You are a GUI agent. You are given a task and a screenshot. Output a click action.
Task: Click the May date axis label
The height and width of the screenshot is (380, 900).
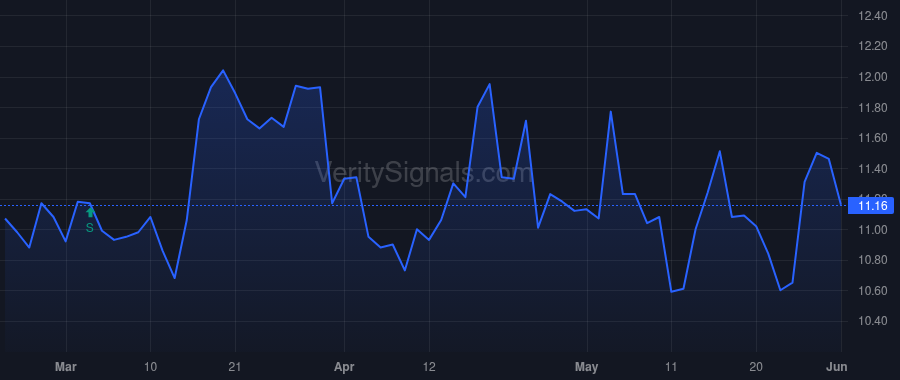point(587,367)
